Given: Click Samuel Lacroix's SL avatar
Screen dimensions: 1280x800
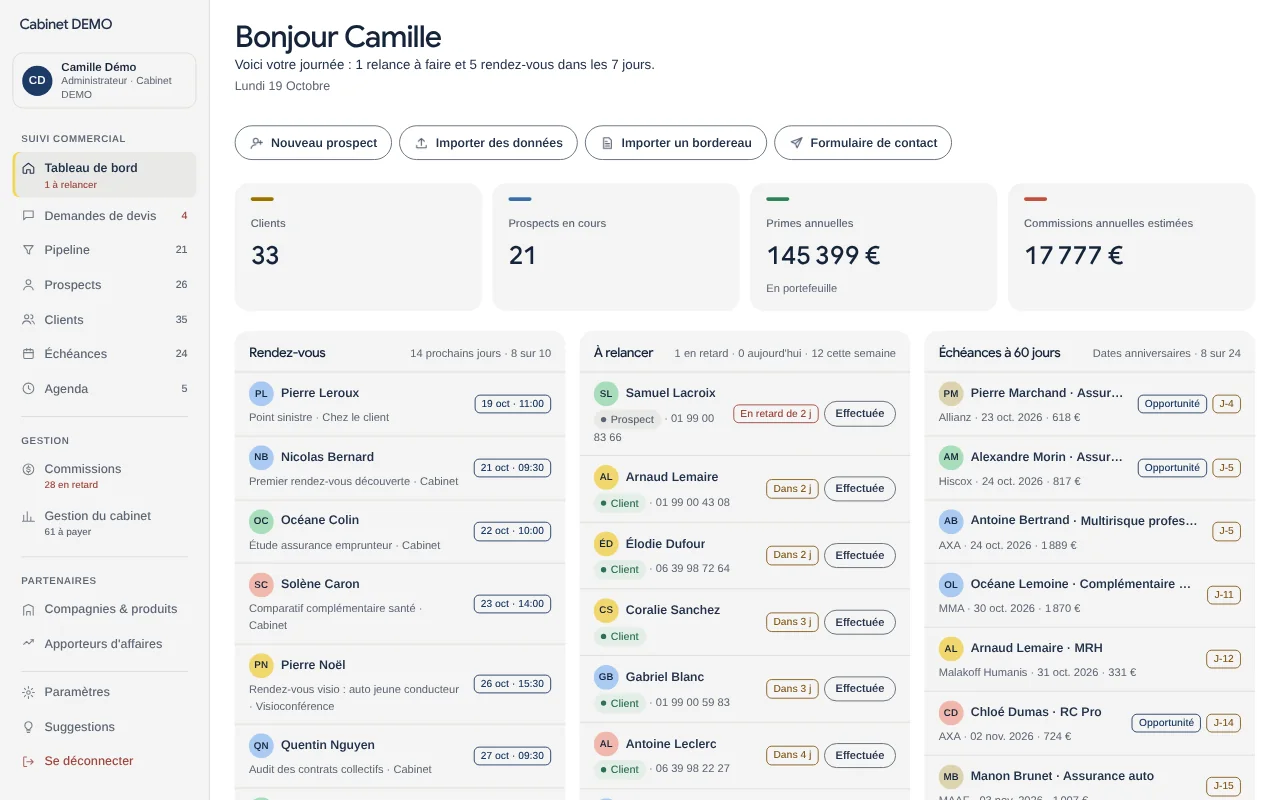Looking at the screenshot, I should click(606, 393).
